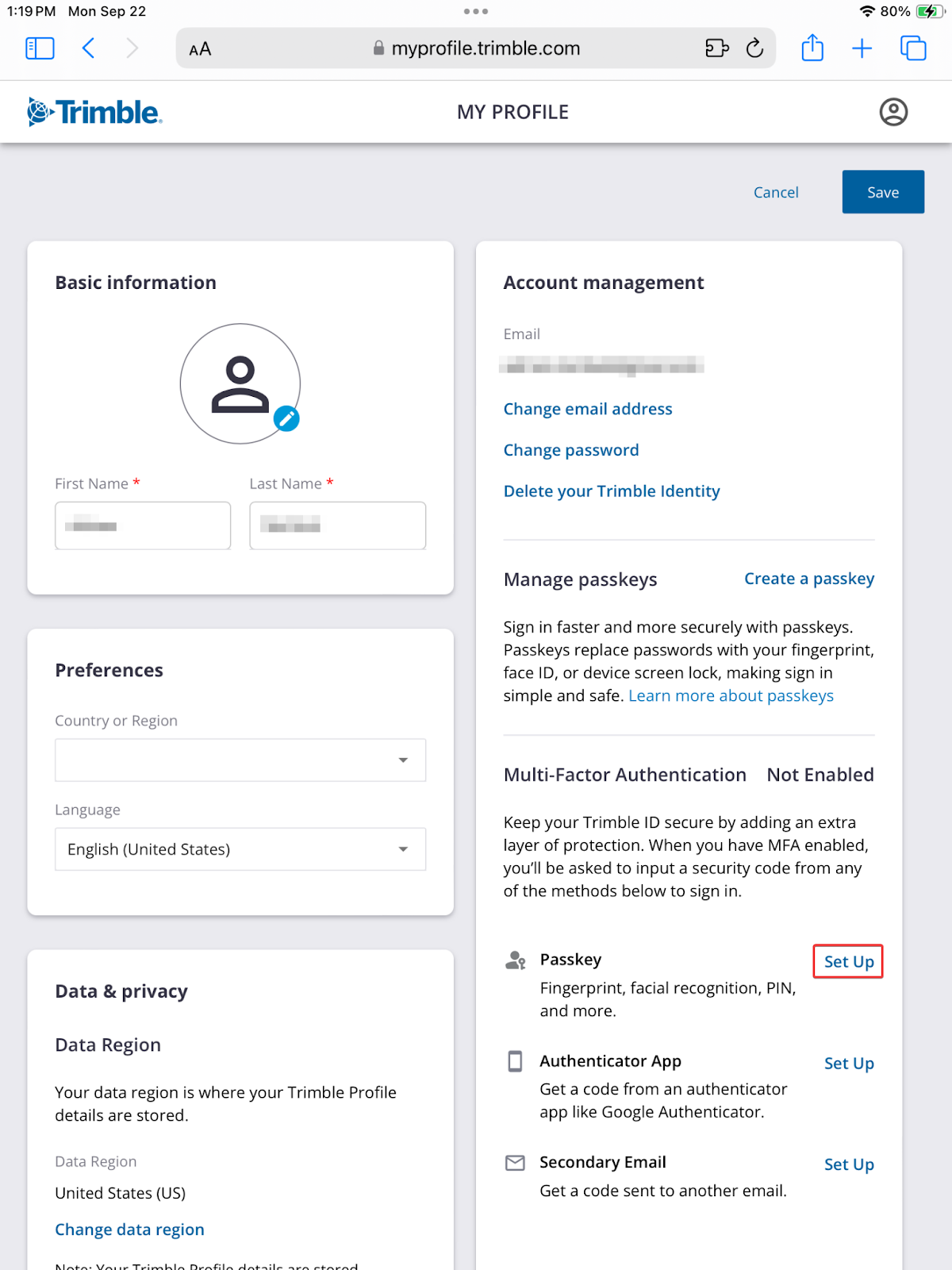Open a new Safari tab
The image size is (952, 1270).
click(862, 48)
